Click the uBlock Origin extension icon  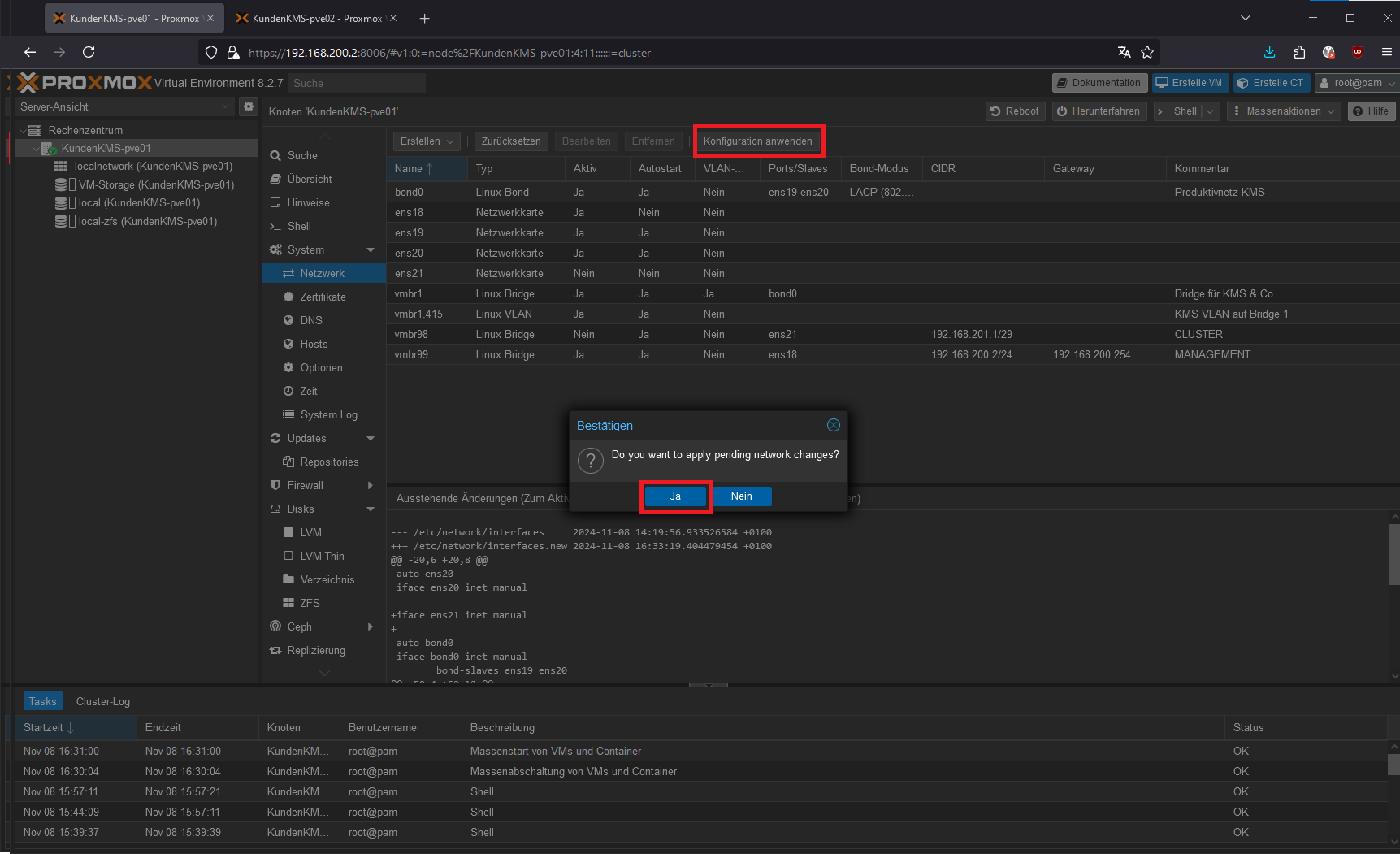pos(1357,52)
